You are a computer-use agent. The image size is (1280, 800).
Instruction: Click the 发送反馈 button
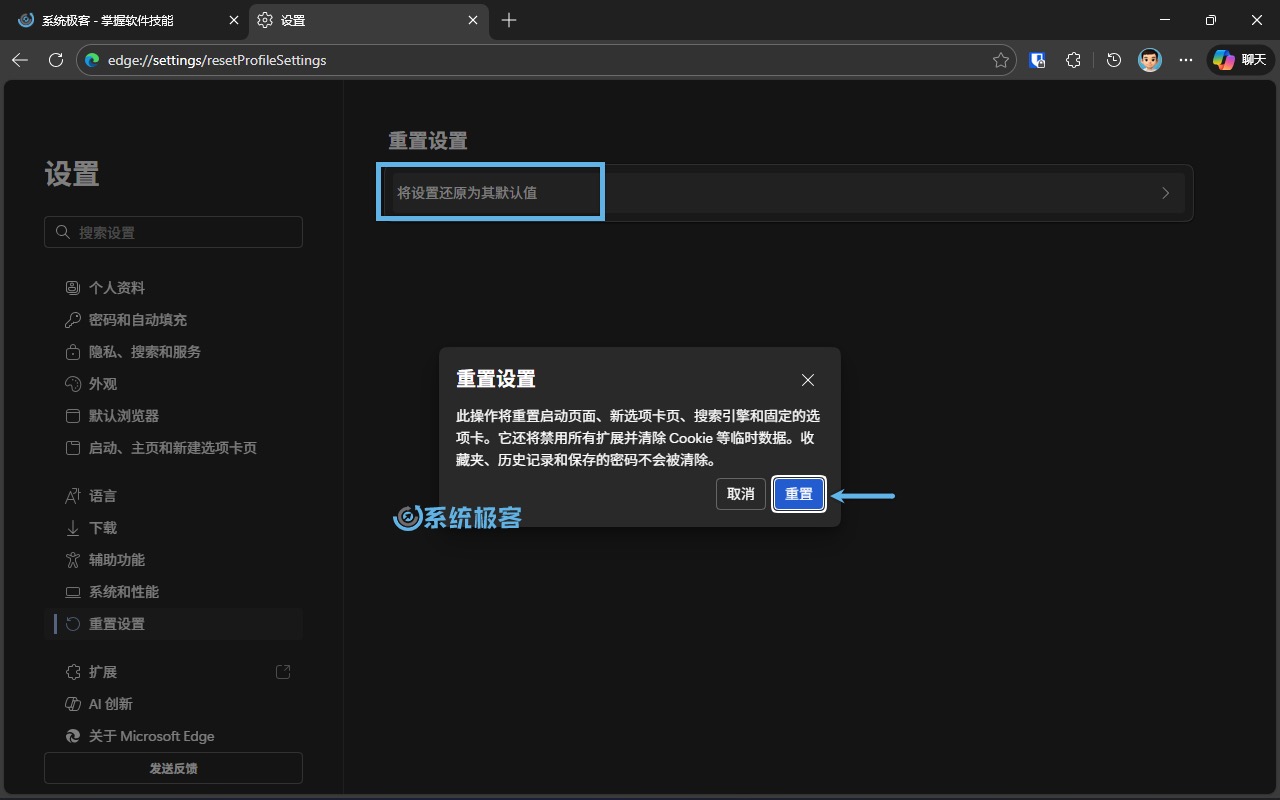pyautogui.click(x=172, y=768)
